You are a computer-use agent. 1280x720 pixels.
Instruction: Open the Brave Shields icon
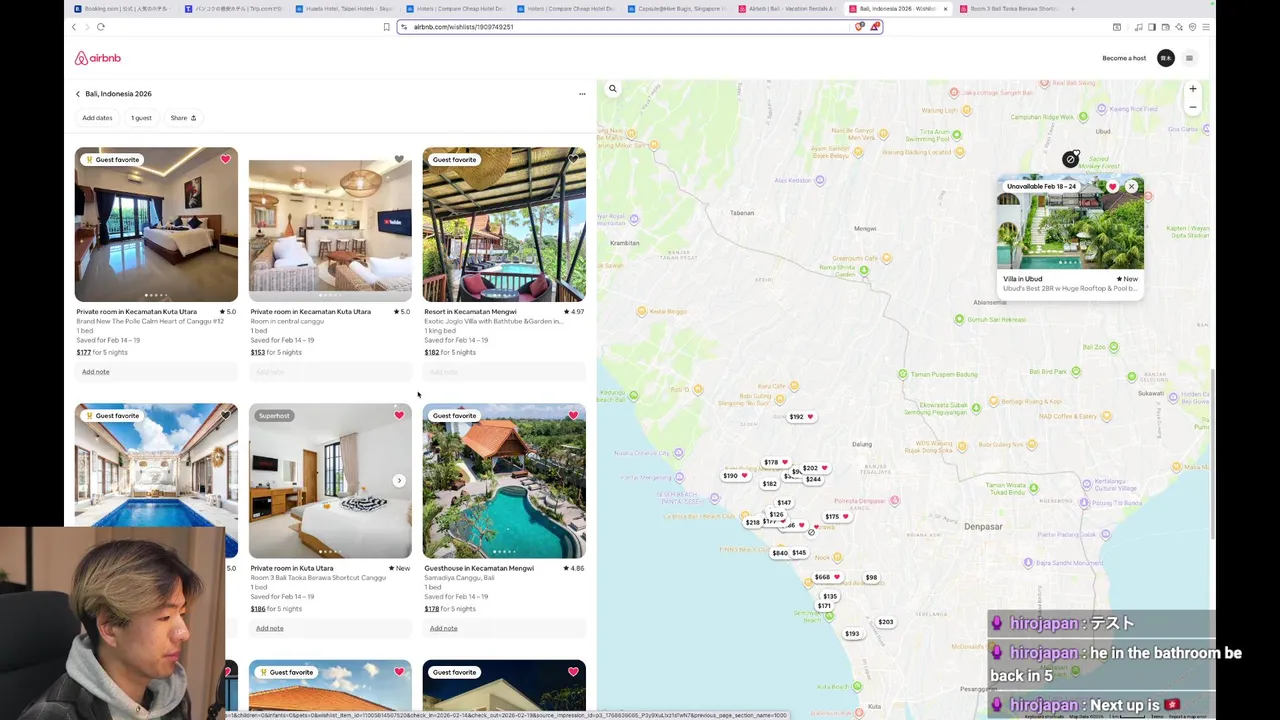tap(859, 27)
